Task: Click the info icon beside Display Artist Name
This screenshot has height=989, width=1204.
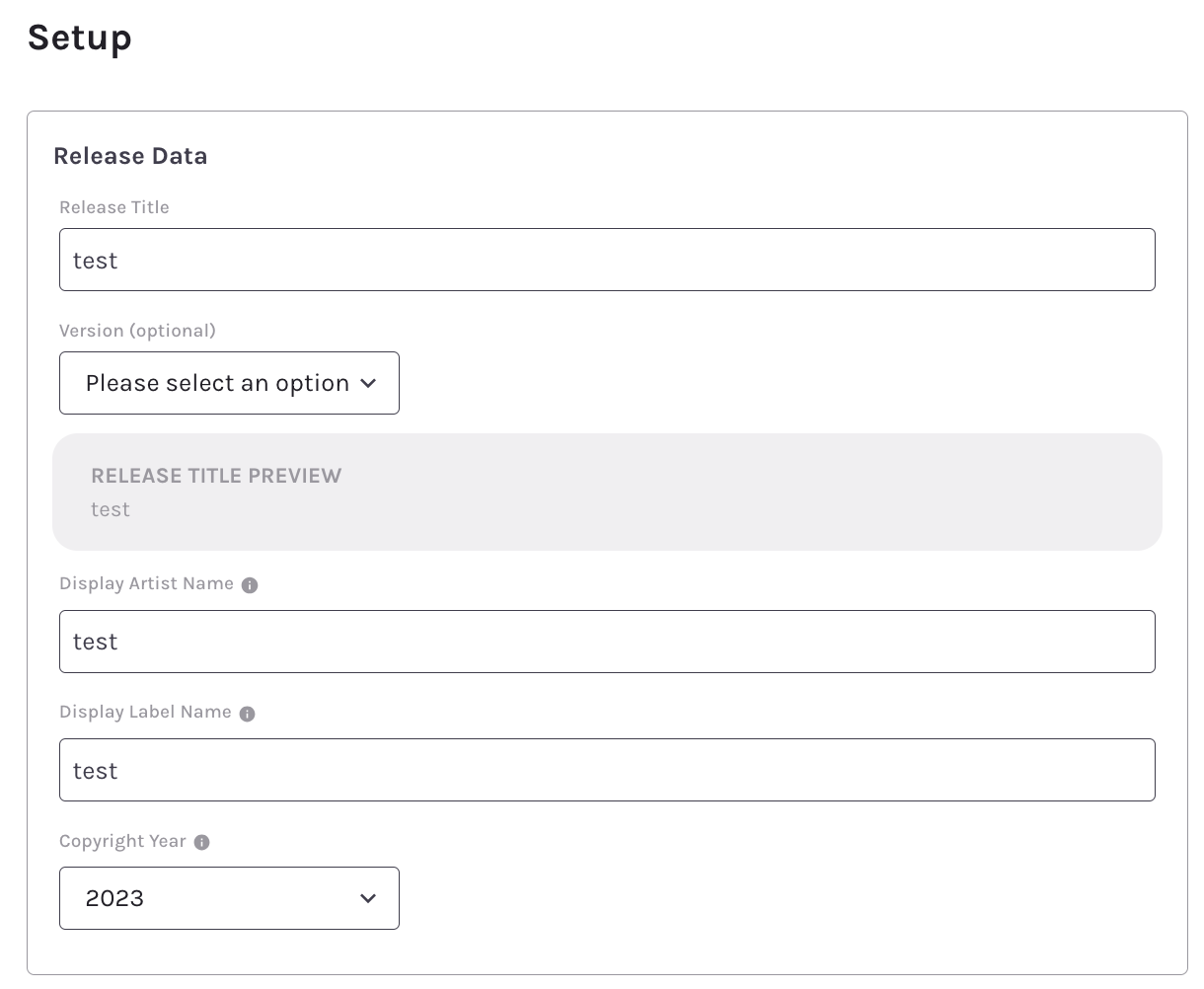Action: point(250,585)
